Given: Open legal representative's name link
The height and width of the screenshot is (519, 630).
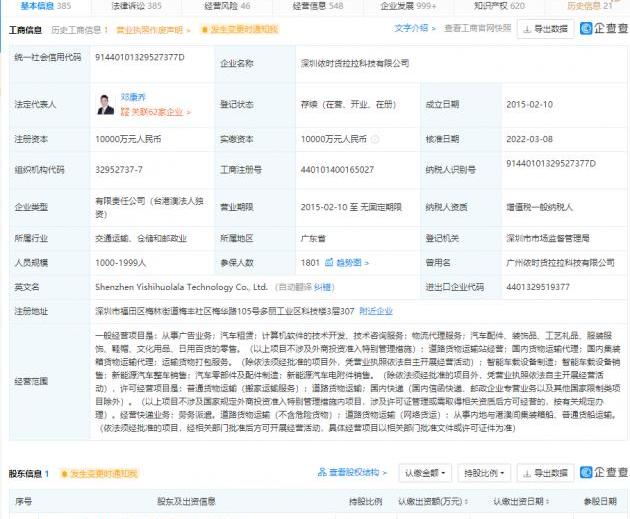Looking at the screenshot, I should coord(133,97).
